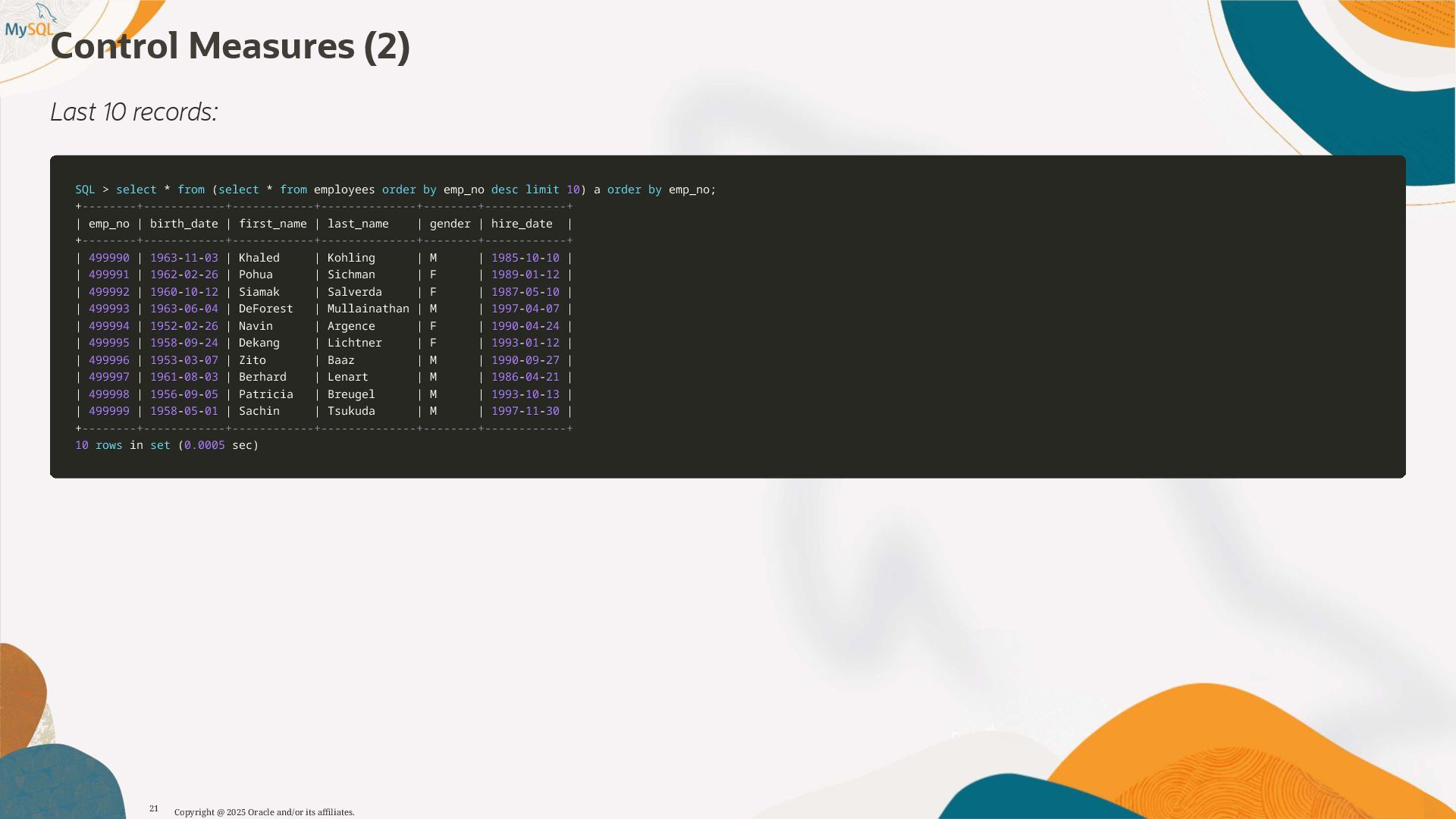Click the gender column header
Screen dimensions: 1456x819
pyautogui.click(x=450, y=224)
